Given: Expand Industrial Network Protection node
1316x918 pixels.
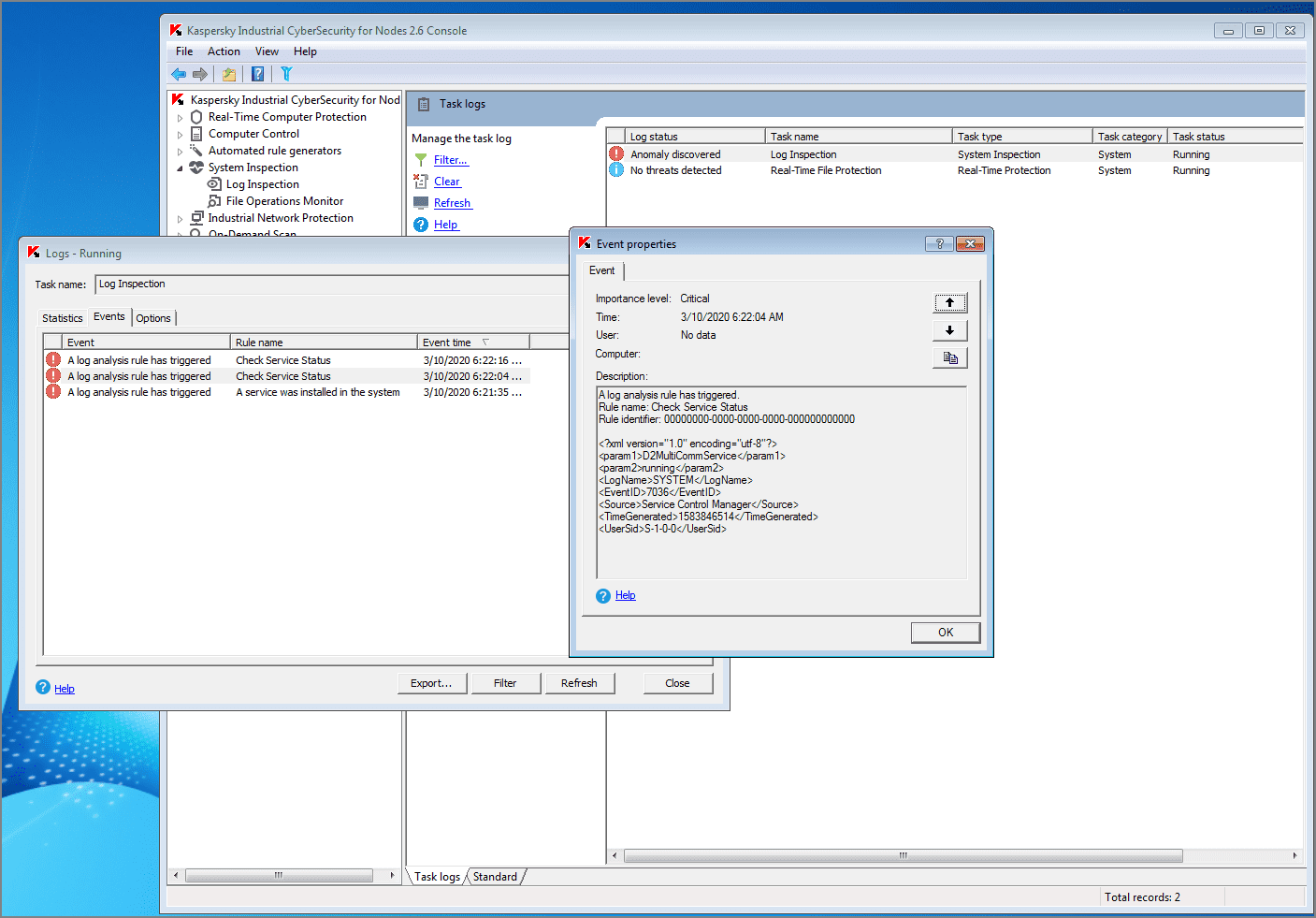Looking at the screenshot, I should pos(181,219).
